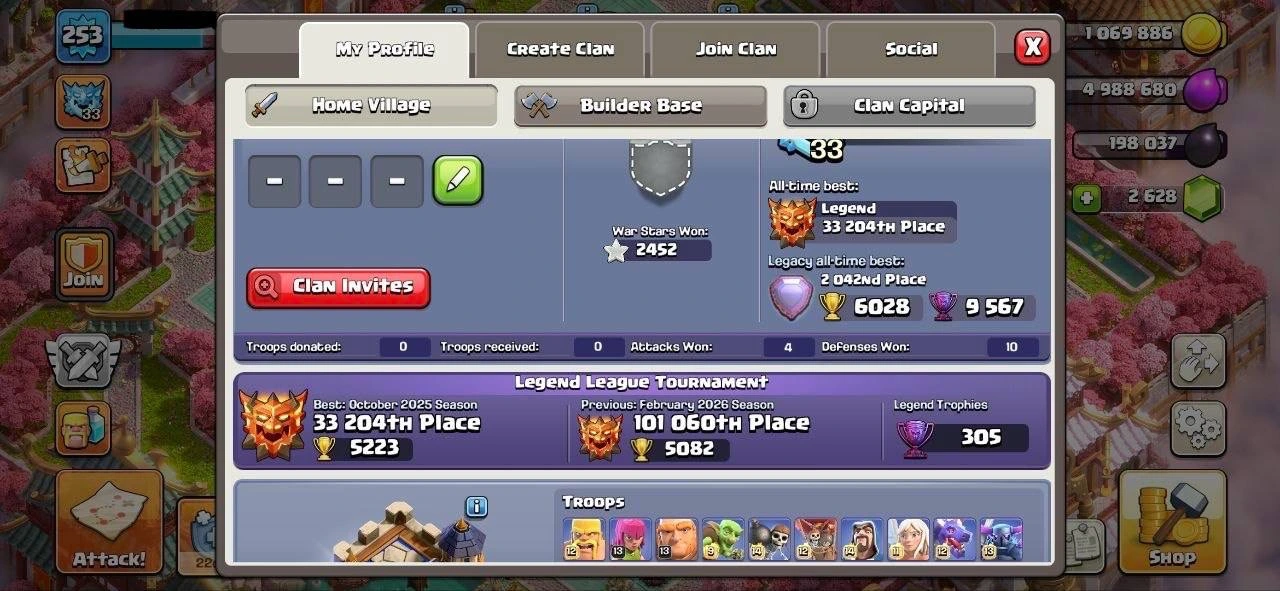Click the green plus gems icon

[1086, 198]
